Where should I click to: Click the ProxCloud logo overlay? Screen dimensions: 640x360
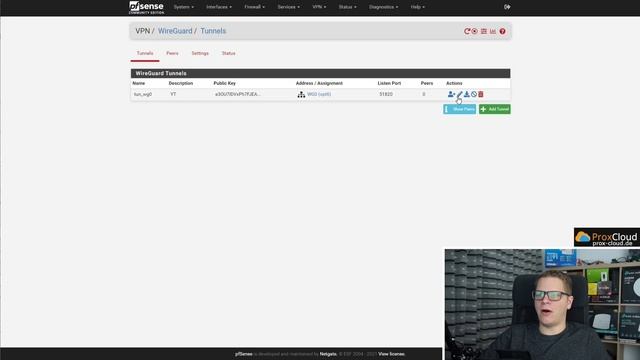point(607,238)
